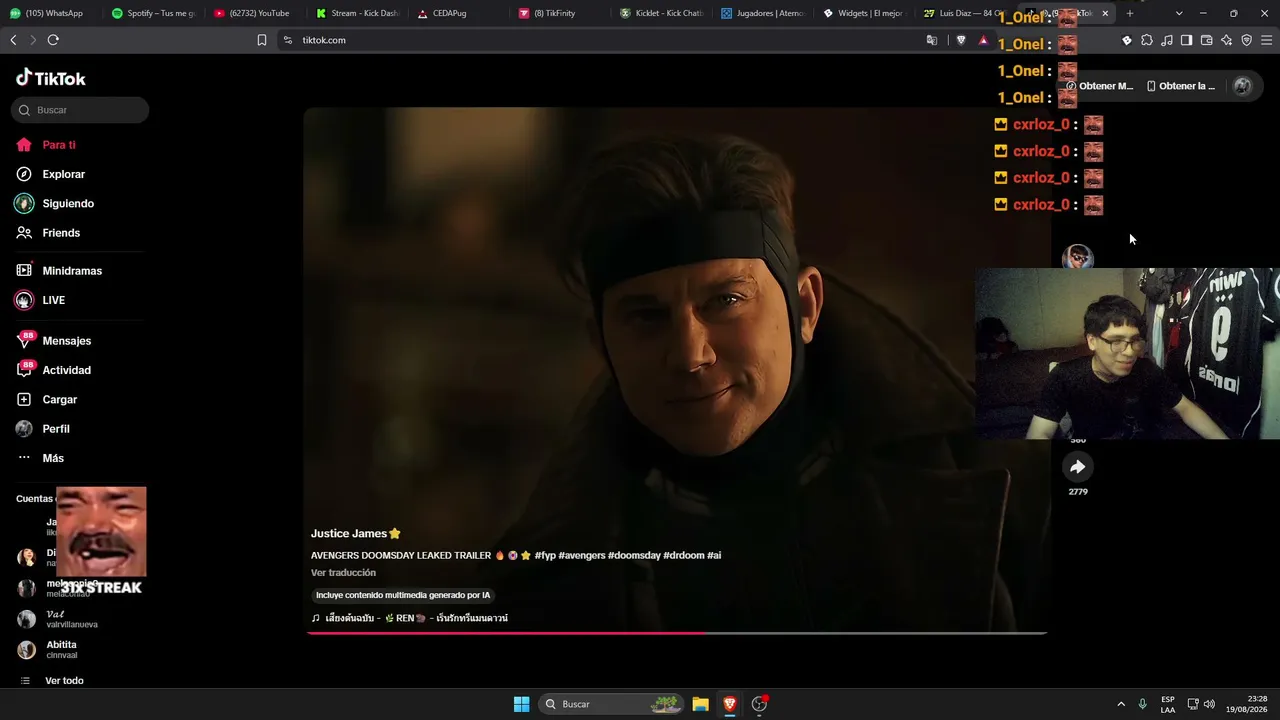This screenshot has width=1280, height=720.
Task: Switch to the Kicklet tab
Action: tap(662, 13)
